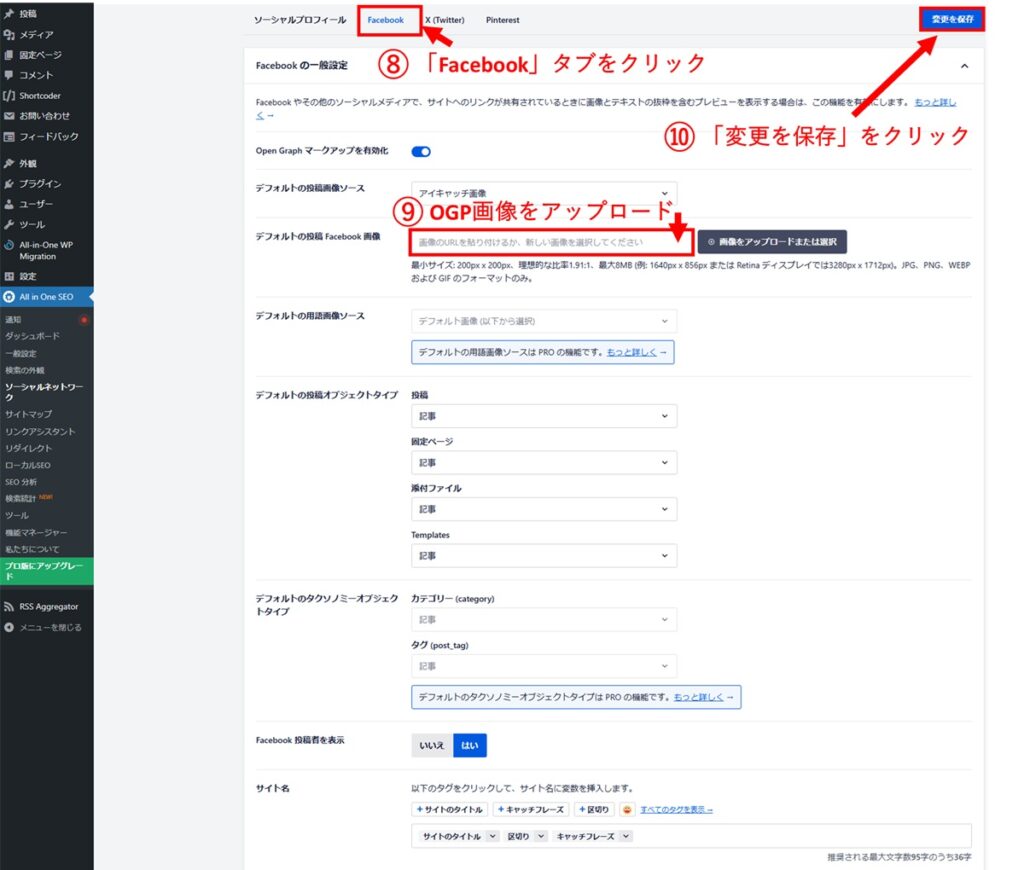Open the Pinterest tab
1024x870 pixels.
click(x=502, y=19)
